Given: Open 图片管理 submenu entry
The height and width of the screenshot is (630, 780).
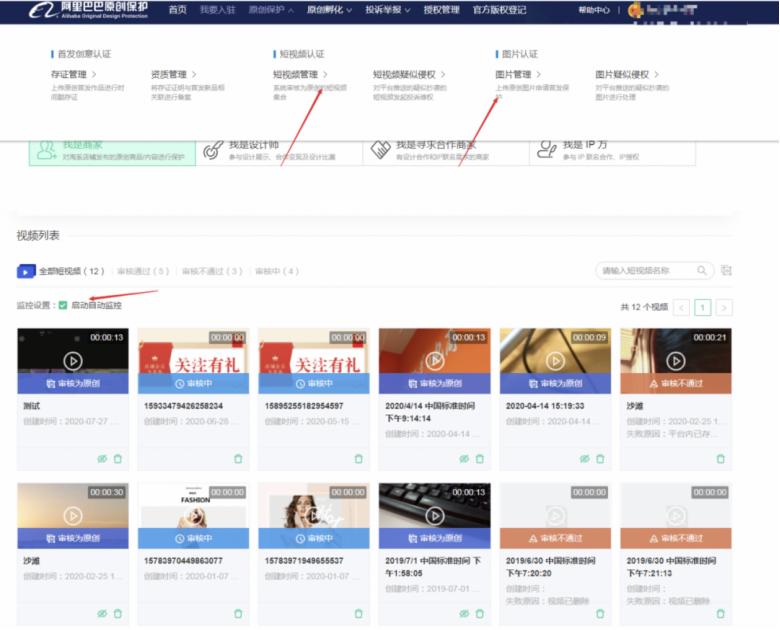Looking at the screenshot, I should click(x=518, y=74).
